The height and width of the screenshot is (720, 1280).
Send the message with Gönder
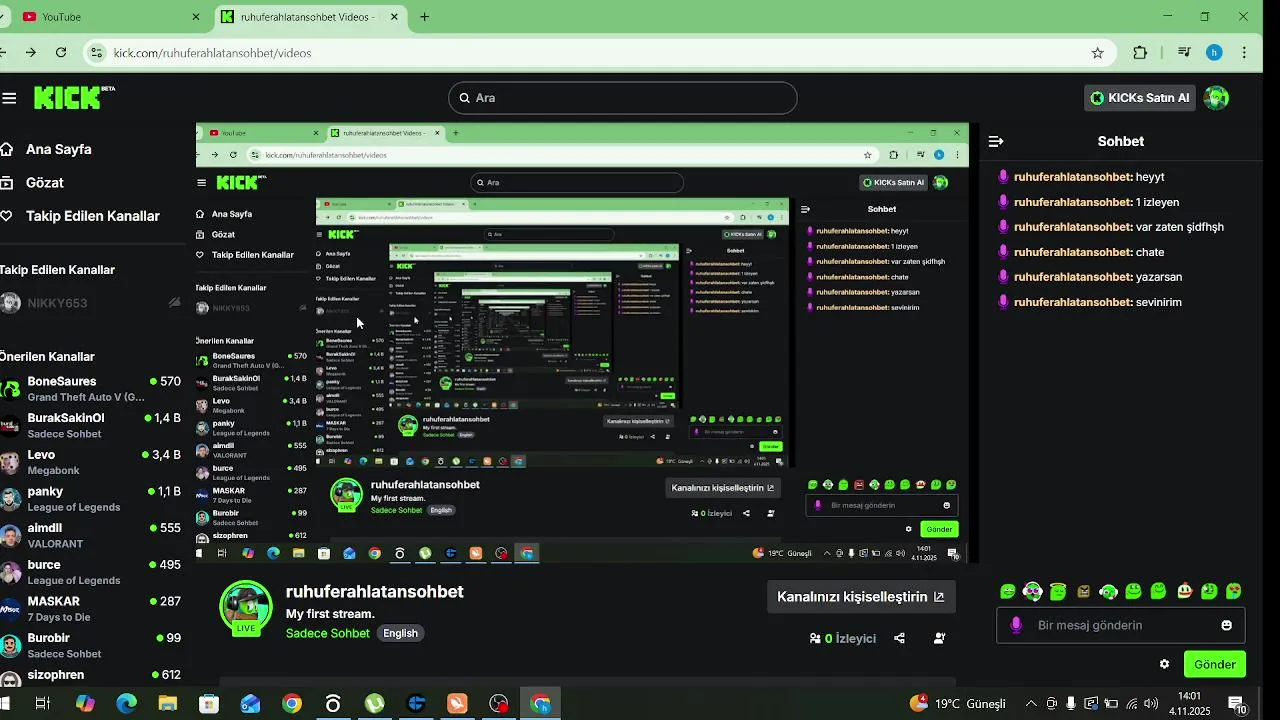1215,664
